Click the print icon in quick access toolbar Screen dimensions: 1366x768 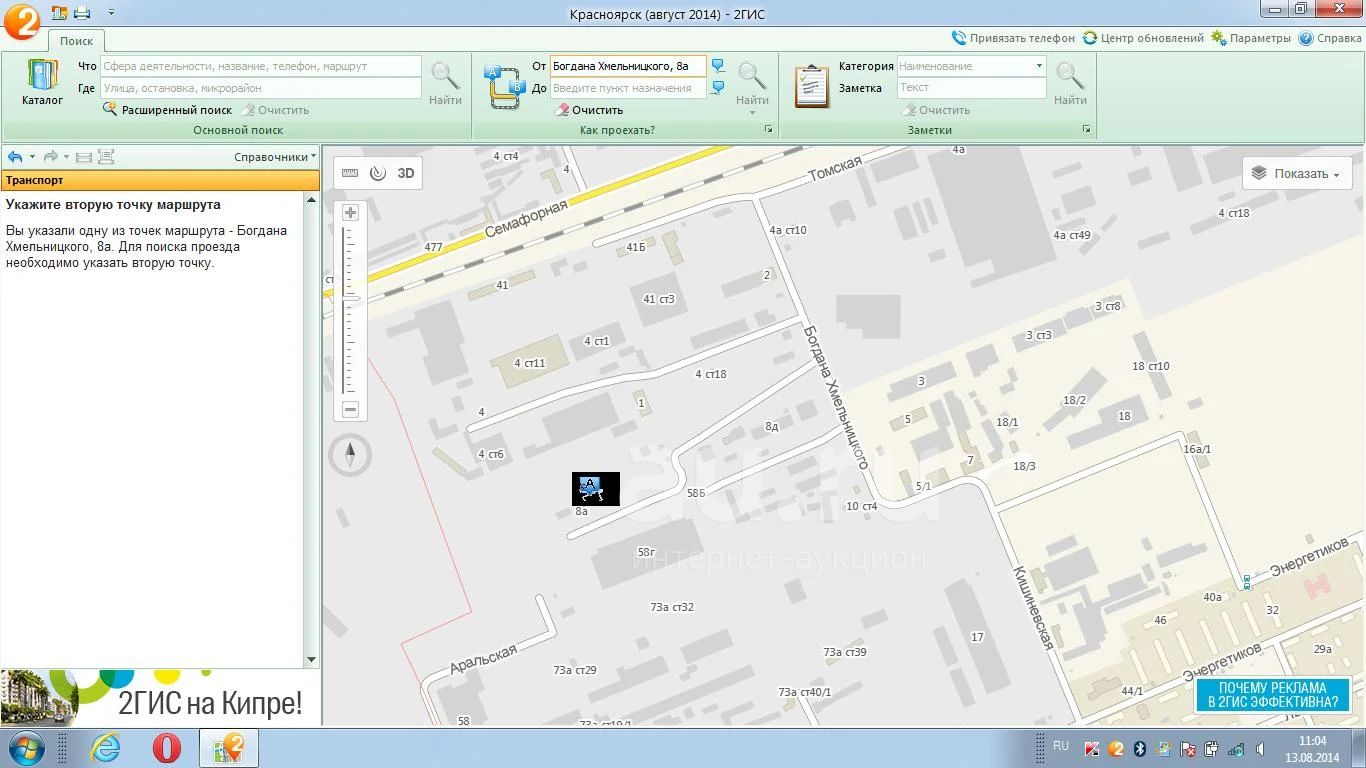(x=82, y=13)
